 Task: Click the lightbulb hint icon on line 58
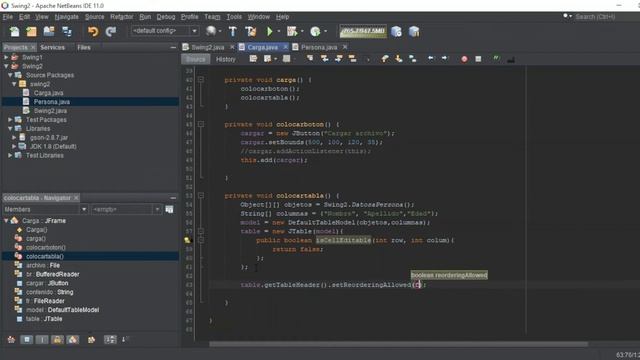[x=187, y=240]
